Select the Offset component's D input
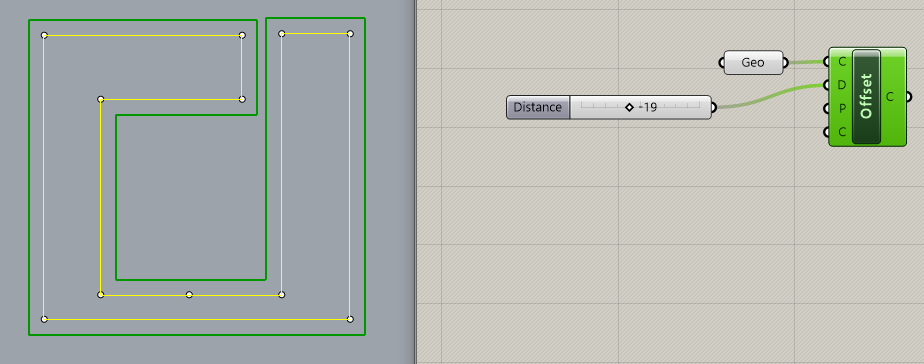Screen dimensions: 924x364 [841, 85]
